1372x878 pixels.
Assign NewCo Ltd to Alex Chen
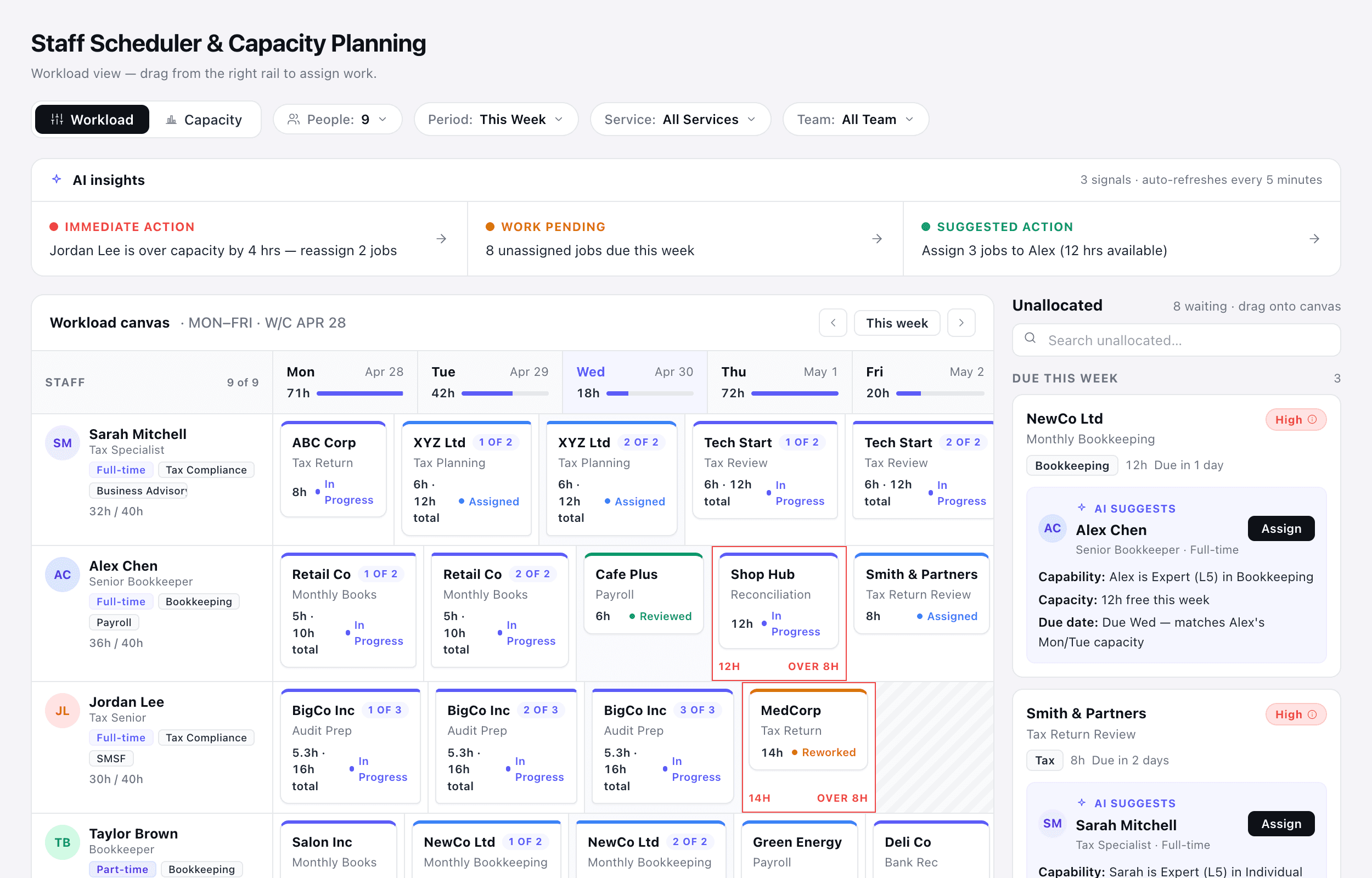[1281, 528]
